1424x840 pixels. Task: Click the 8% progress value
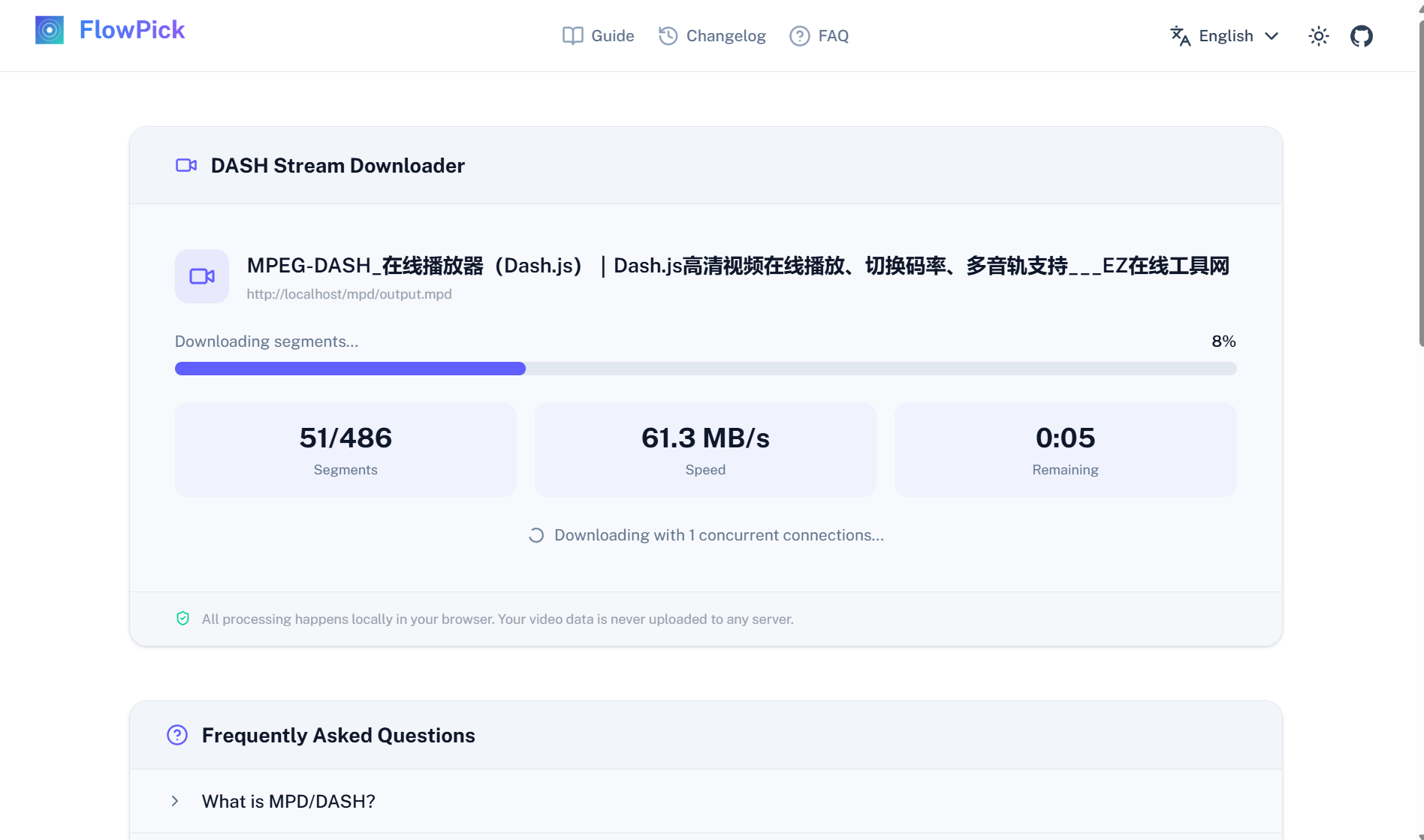[x=1223, y=342]
